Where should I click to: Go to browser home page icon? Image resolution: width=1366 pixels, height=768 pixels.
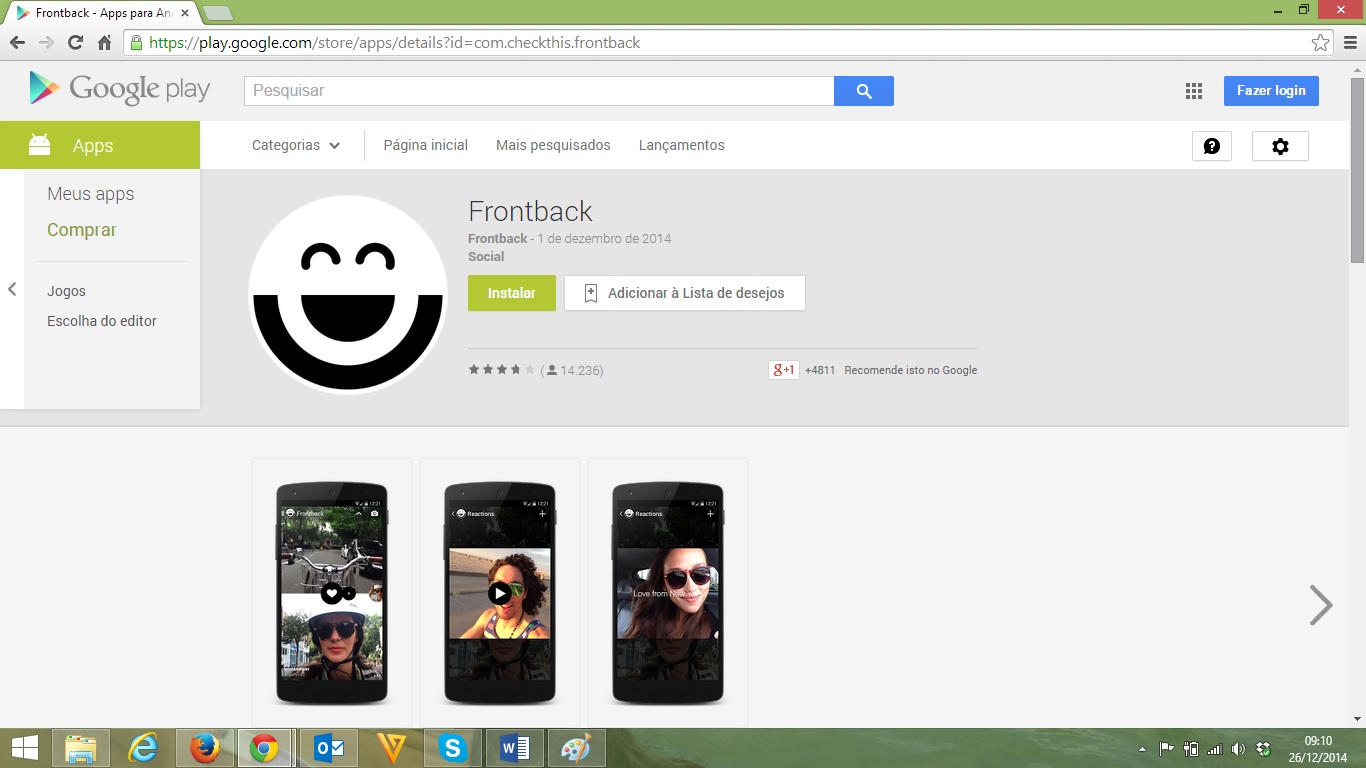point(104,43)
